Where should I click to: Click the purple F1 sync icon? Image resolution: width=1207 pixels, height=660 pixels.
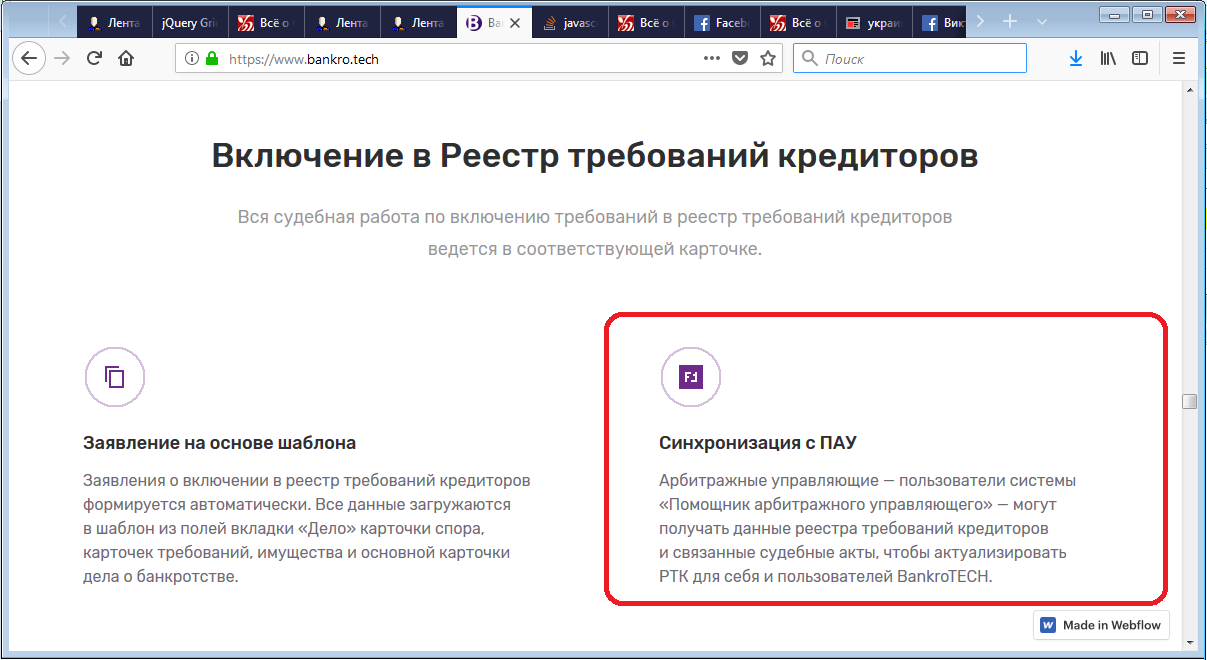(691, 377)
